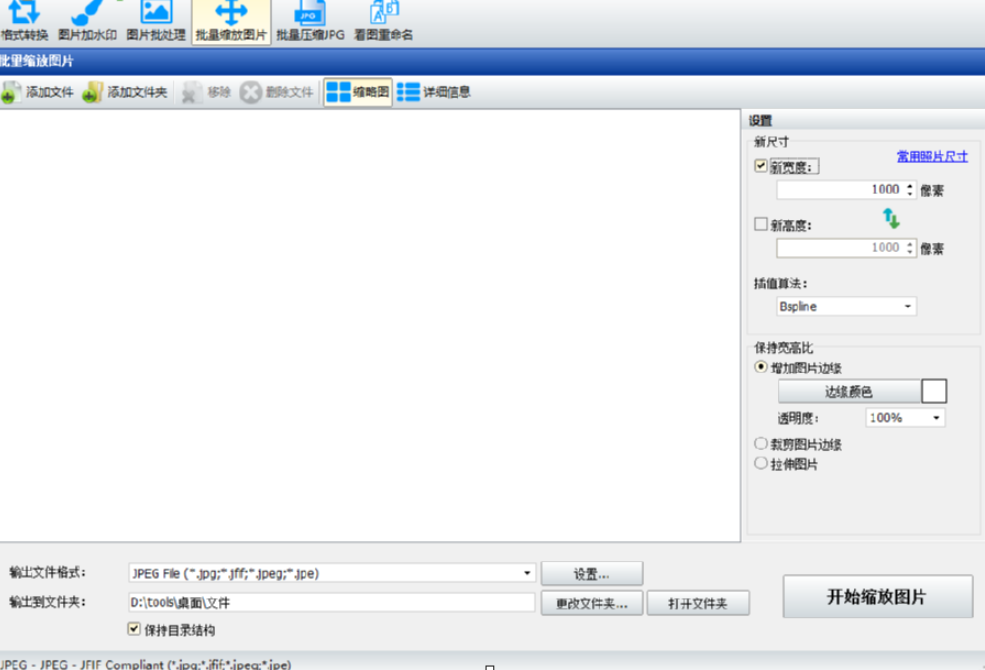Click the new width spinner arrows
The image size is (985, 670).
click(x=910, y=190)
